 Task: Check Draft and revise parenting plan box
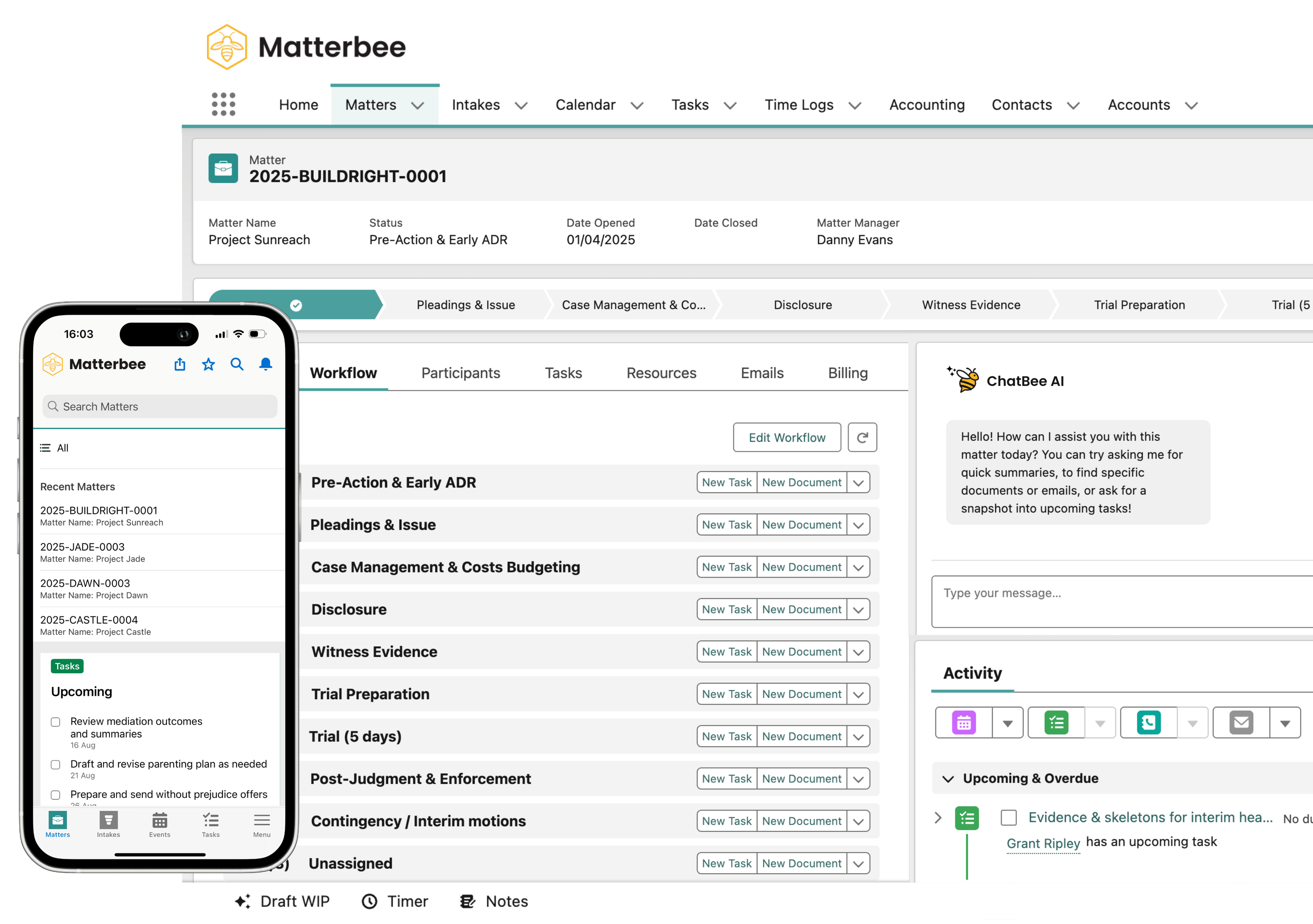click(x=55, y=764)
